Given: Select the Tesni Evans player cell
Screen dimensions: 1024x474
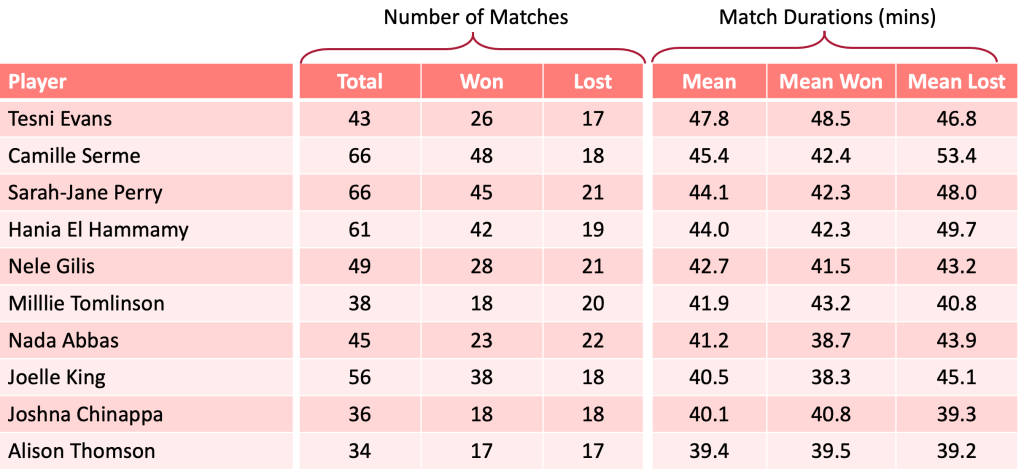Looking at the screenshot, I should coord(60,119).
